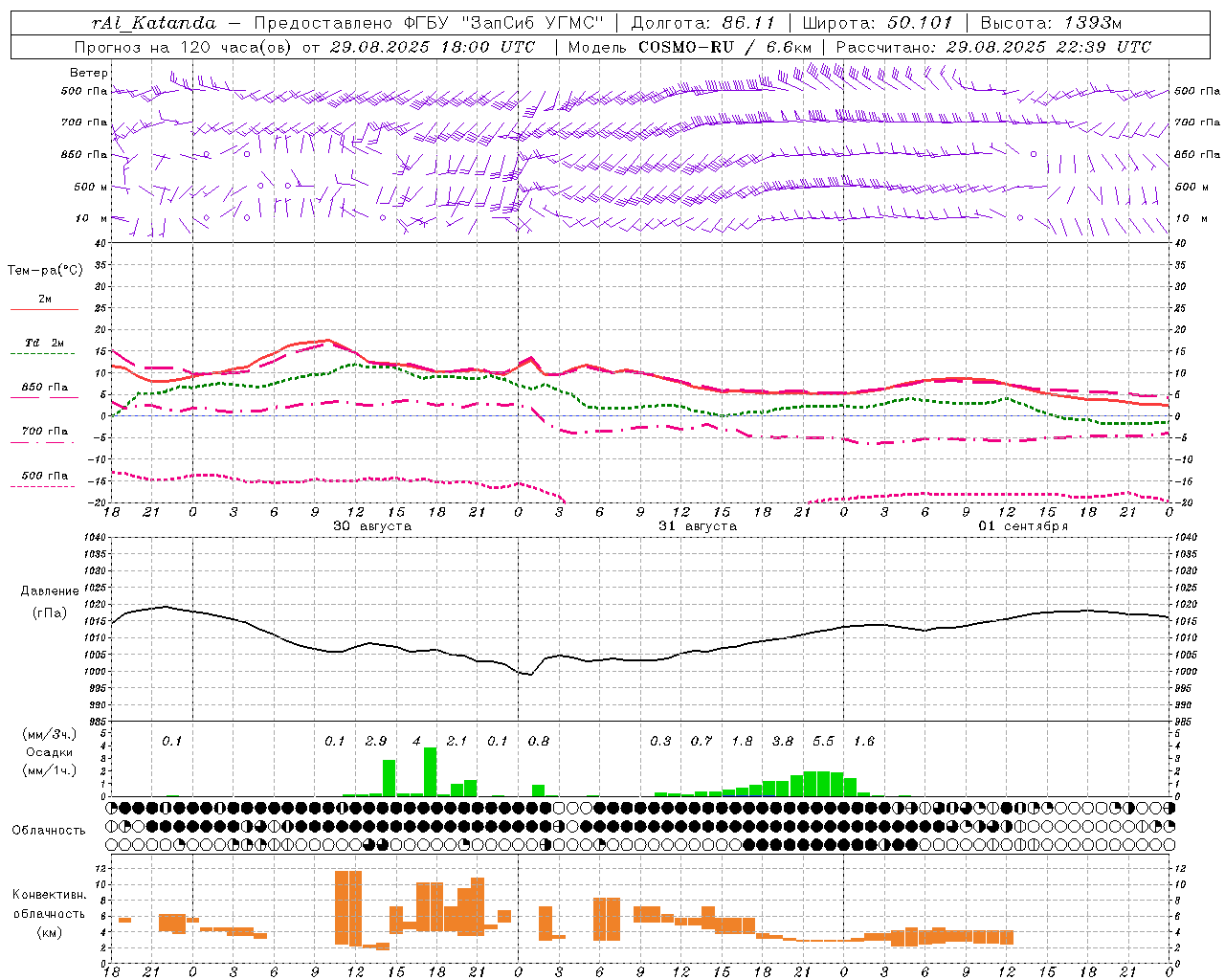Click 'Рассчитано: 29.08.2025 22:39 UTC' timestamp
1225x980 pixels.
(993, 47)
